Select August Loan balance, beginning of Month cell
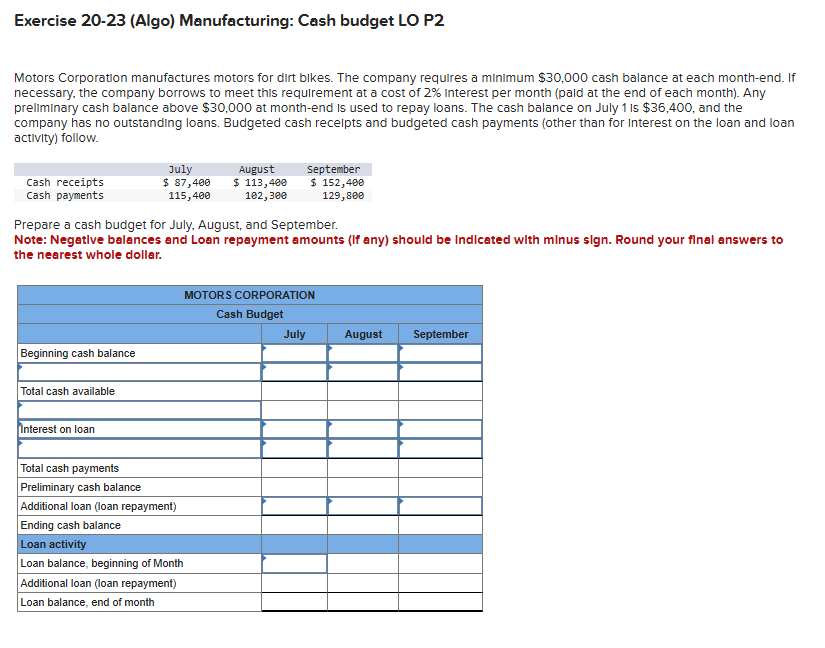 363,563
